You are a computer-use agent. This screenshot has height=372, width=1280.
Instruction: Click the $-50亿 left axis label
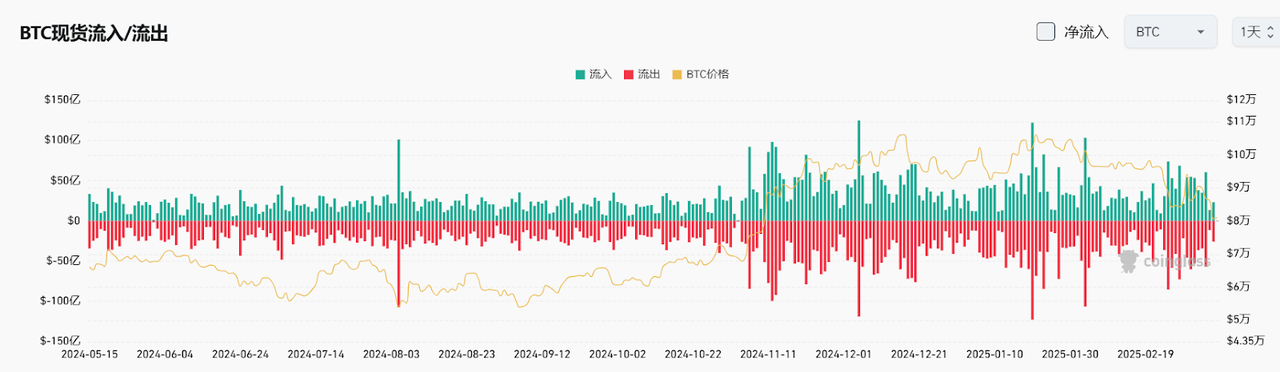click(63, 260)
